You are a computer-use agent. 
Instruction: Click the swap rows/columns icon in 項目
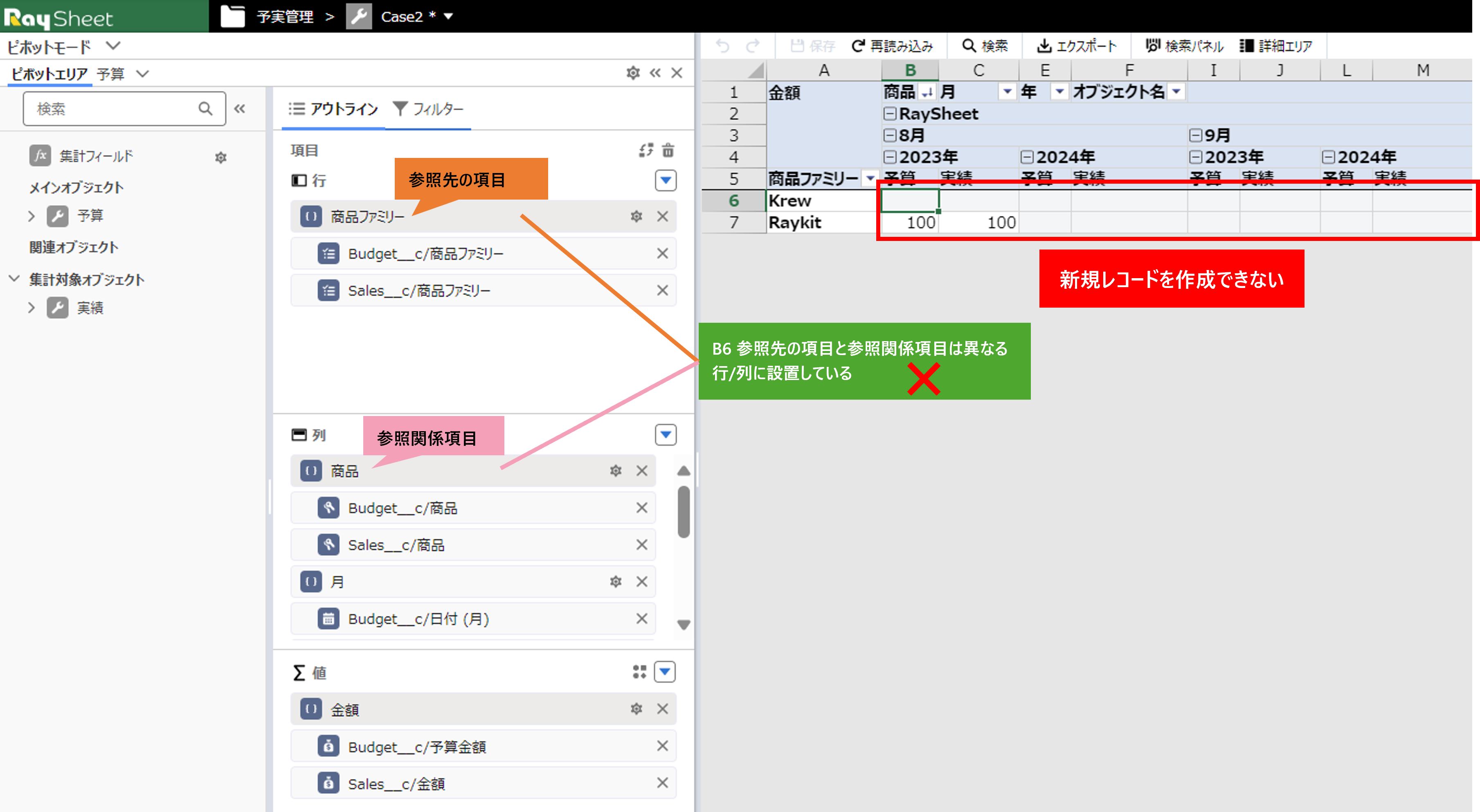(x=646, y=150)
